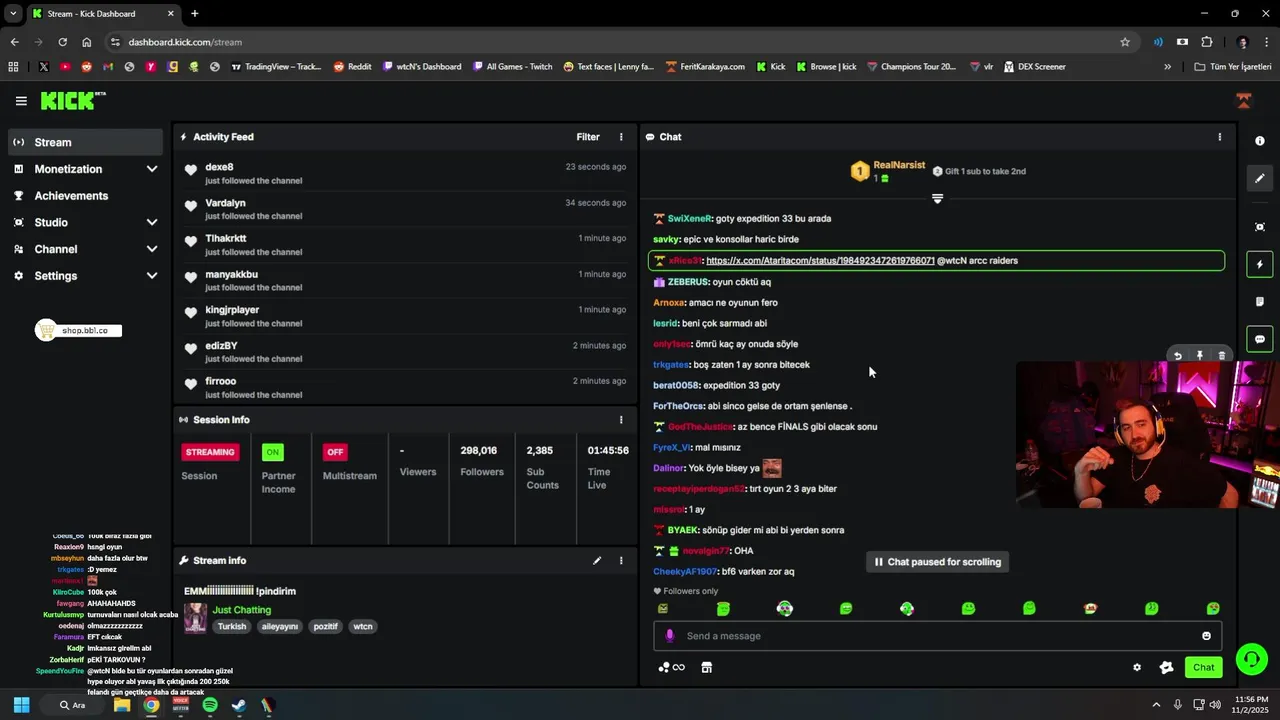Open the wtcN's Dashboard bookmark
The width and height of the screenshot is (1280, 720).
point(421,67)
